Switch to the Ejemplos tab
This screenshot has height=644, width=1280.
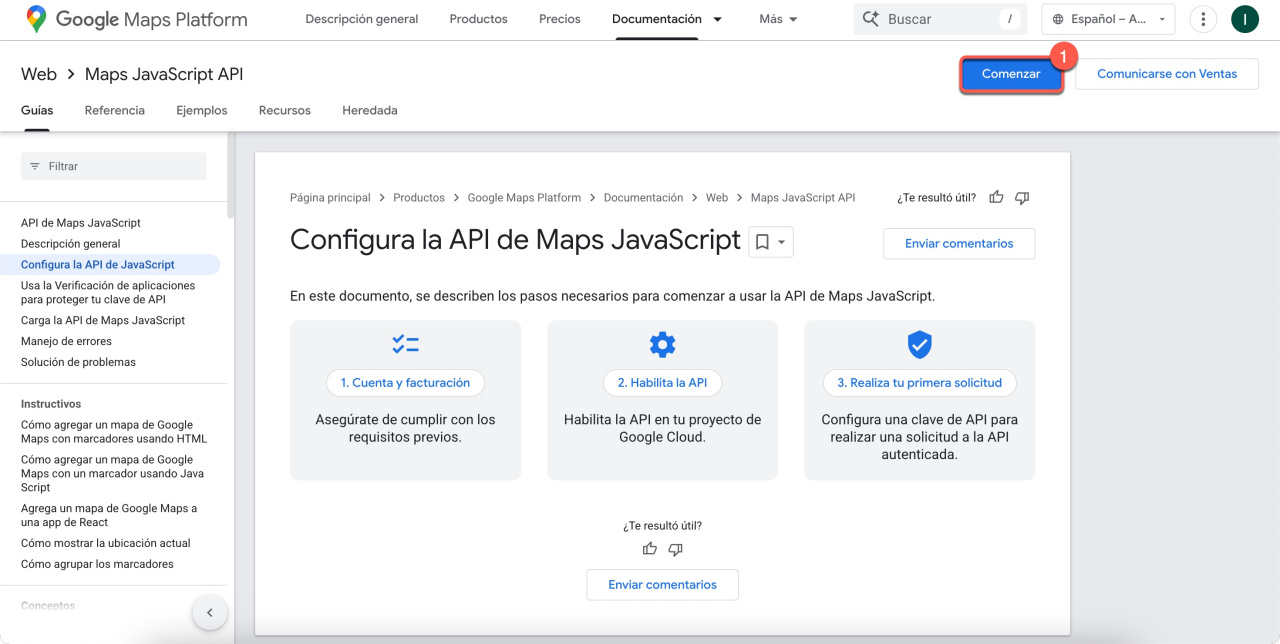pyautogui.click(x=202, y=110)
